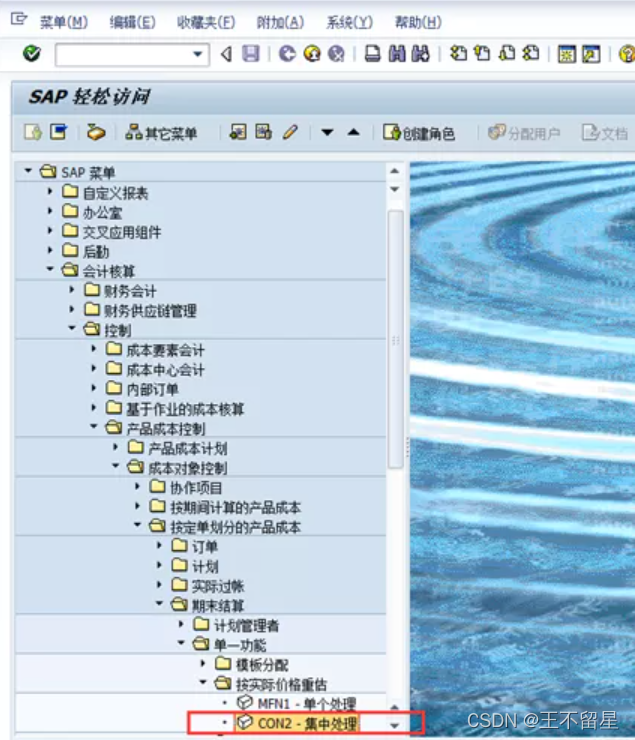Click the Next Page icon

(x=507, y=54)
